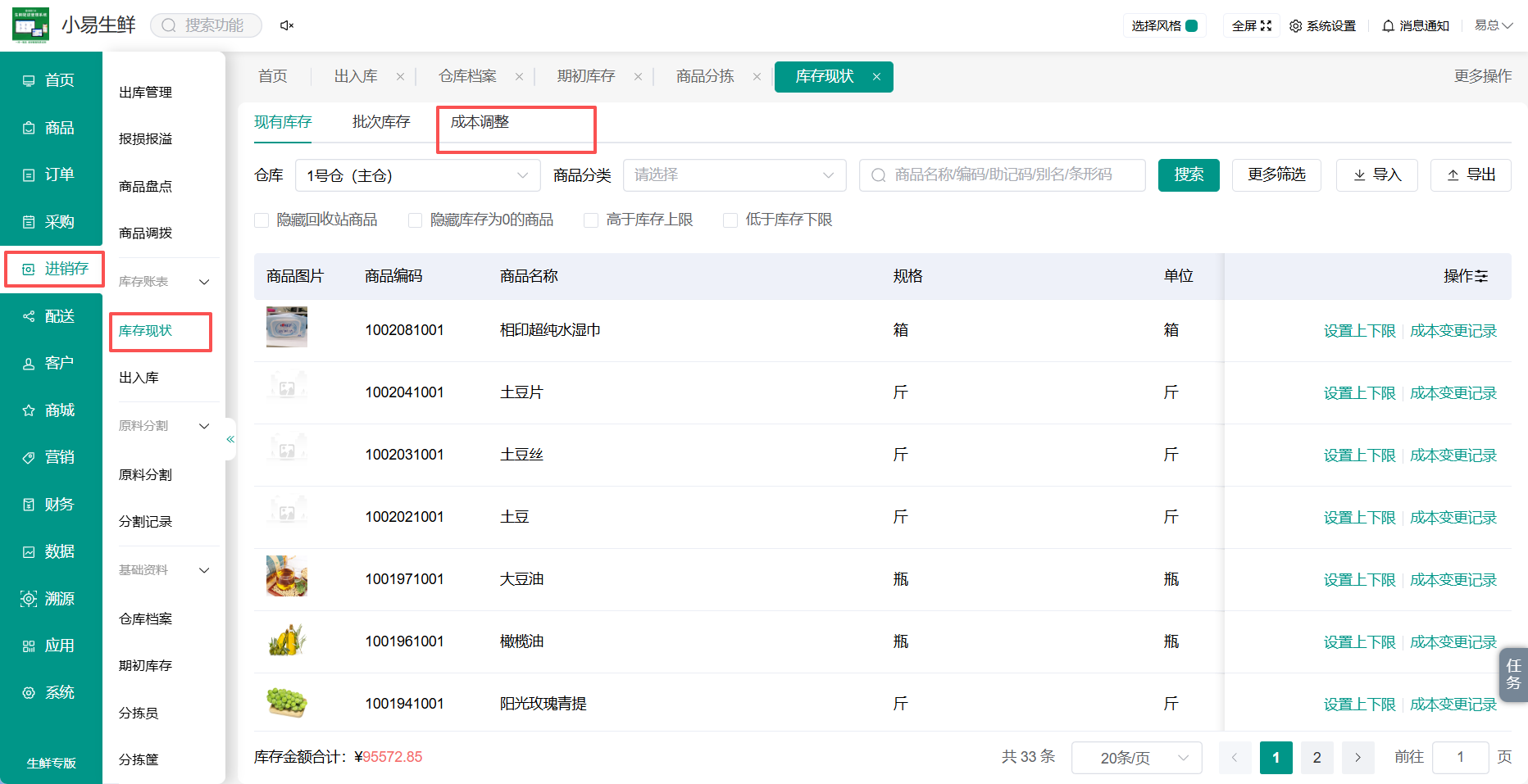Close the 出入库 page tab

pos(400,77)
